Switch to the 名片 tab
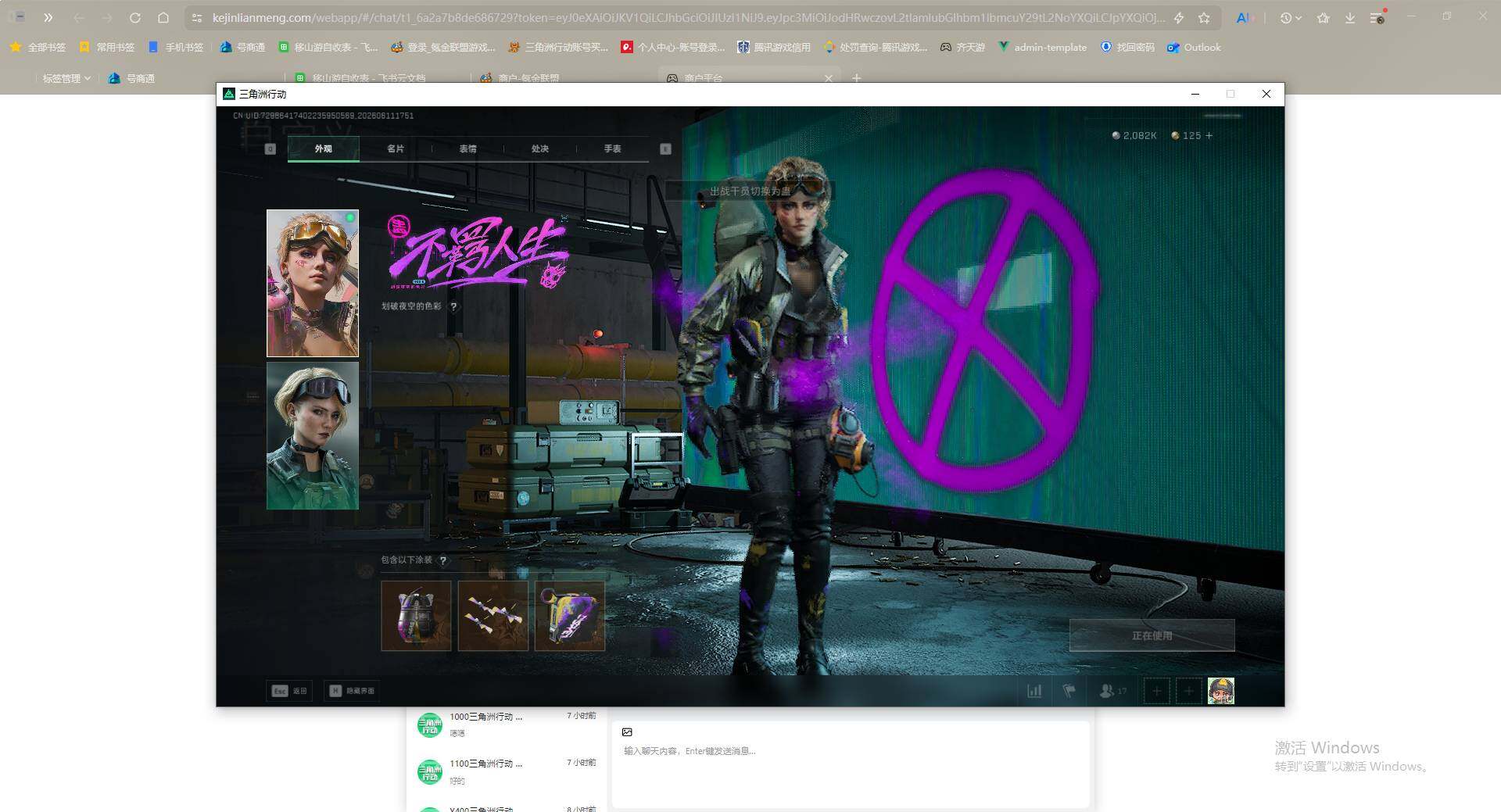Screen dimensions: 1501x812 (396, 148)
